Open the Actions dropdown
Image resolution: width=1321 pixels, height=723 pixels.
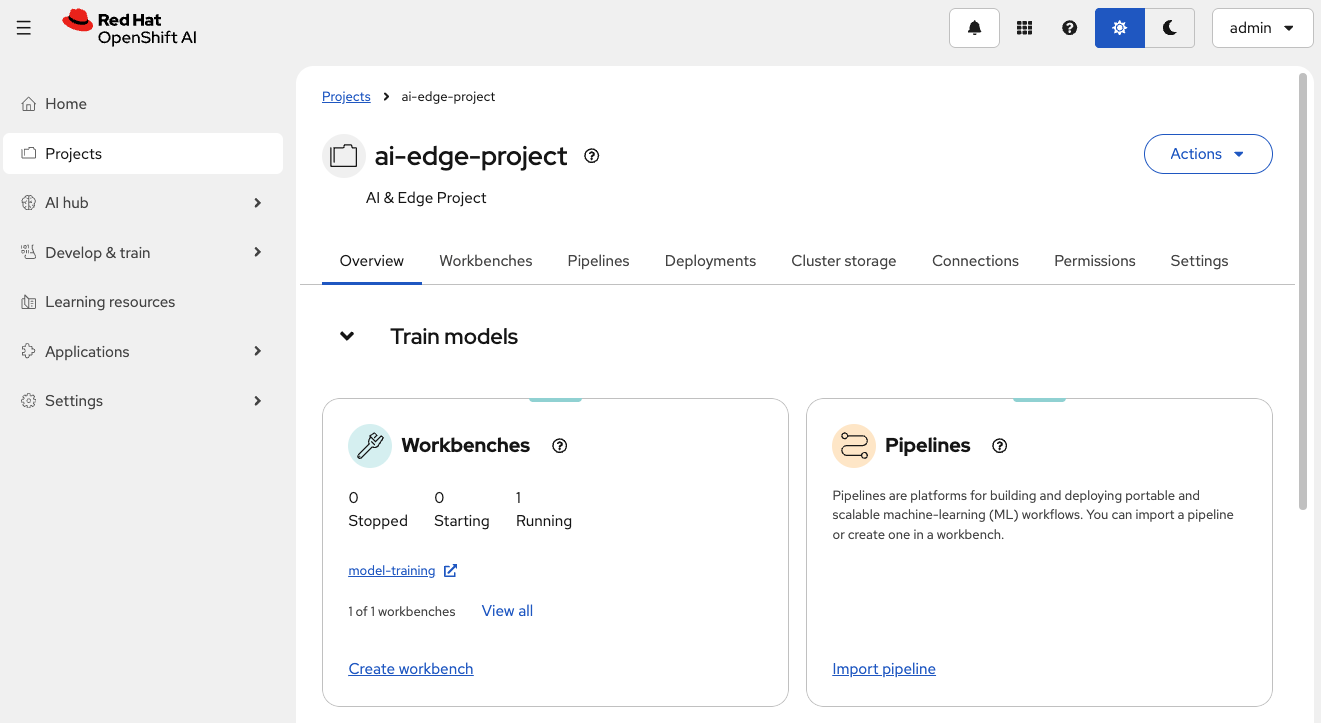(x=1207, y=154)
